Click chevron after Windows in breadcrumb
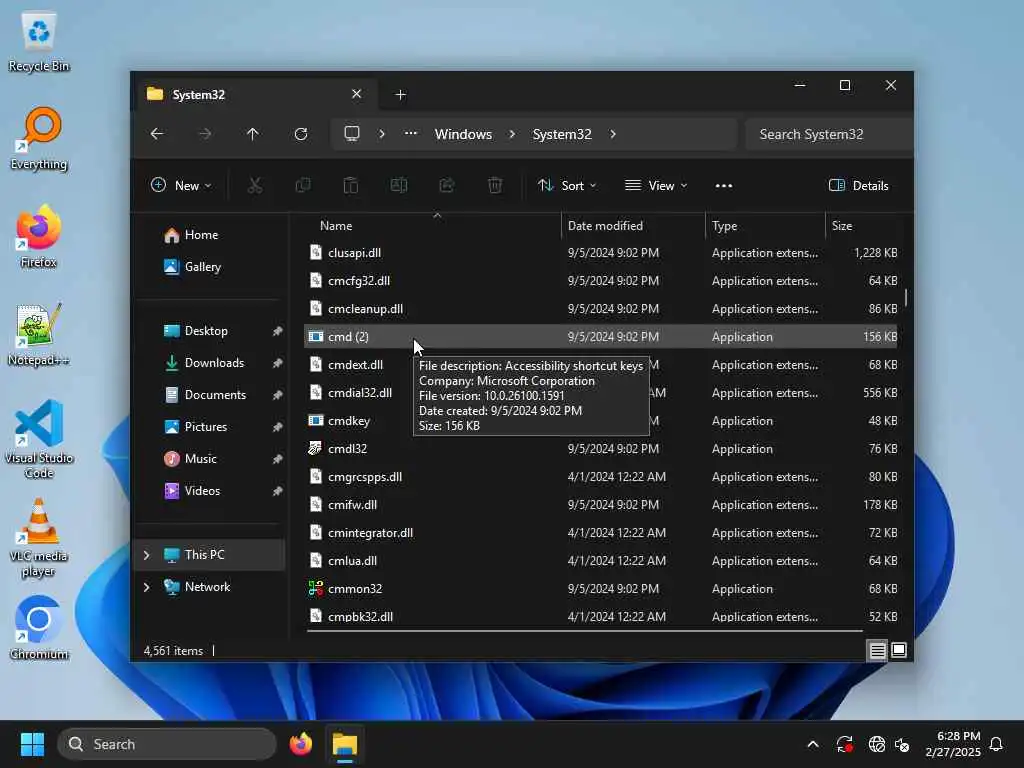 tap(512, 134)
